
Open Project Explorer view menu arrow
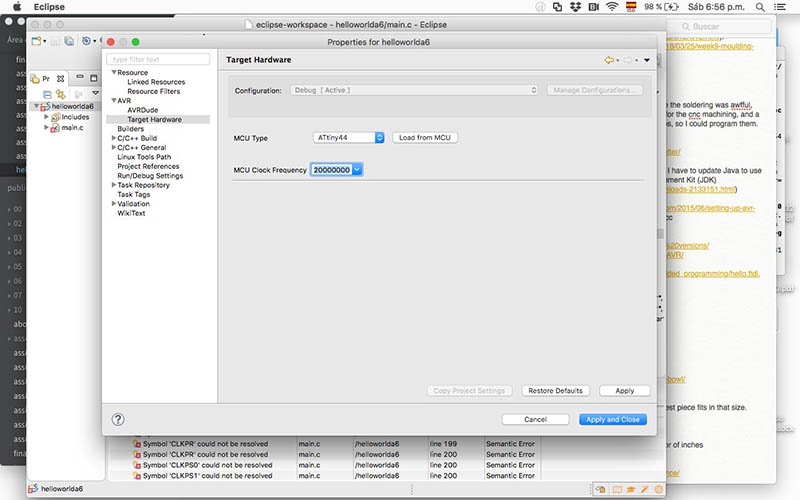(95, 93)
